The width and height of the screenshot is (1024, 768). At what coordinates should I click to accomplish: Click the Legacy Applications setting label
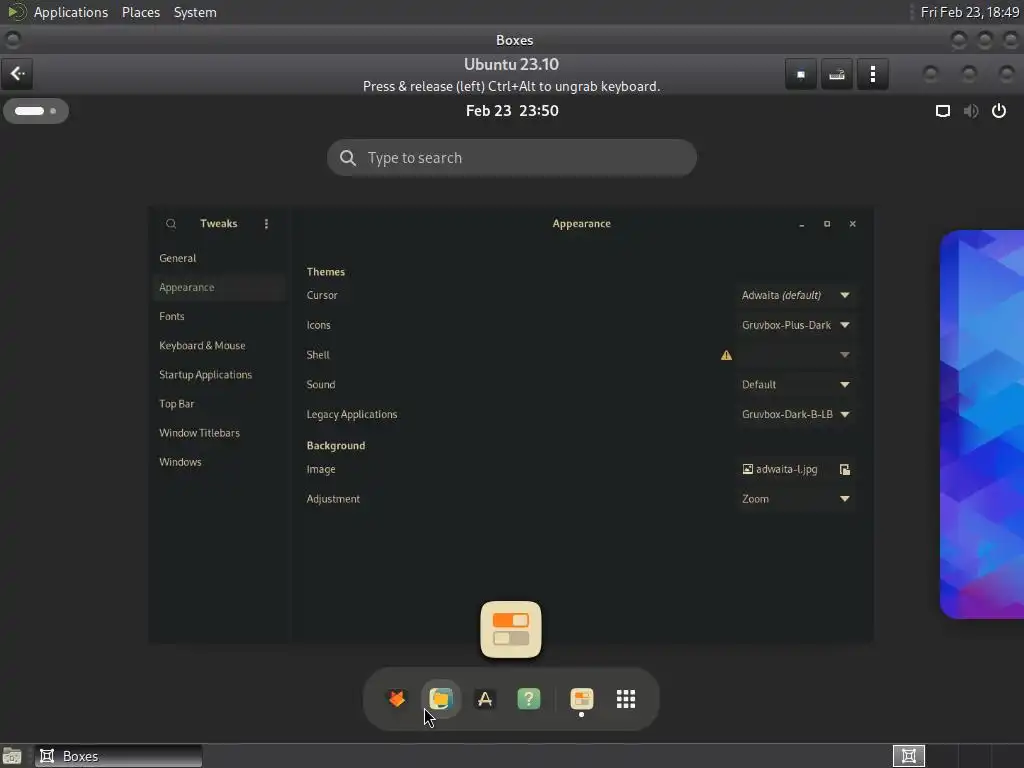click(352, 414)
